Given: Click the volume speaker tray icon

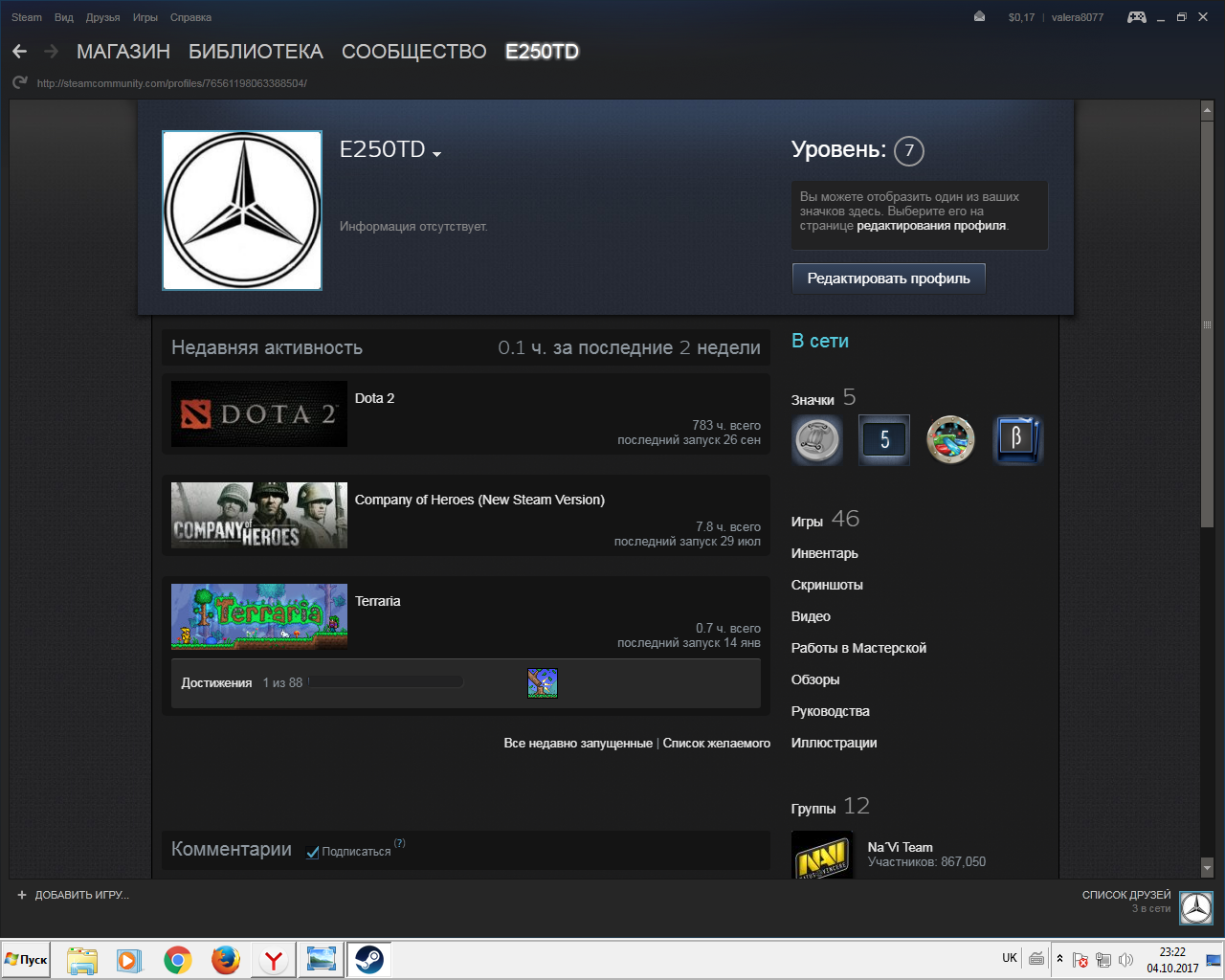Looking at the screenshot, I should tap(1125, 960).
